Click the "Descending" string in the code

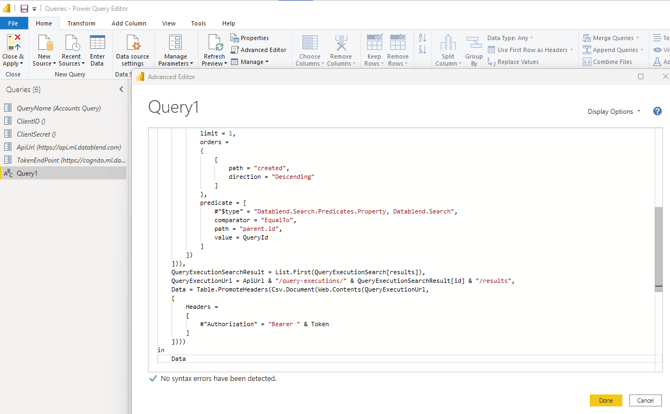point(292,177)
